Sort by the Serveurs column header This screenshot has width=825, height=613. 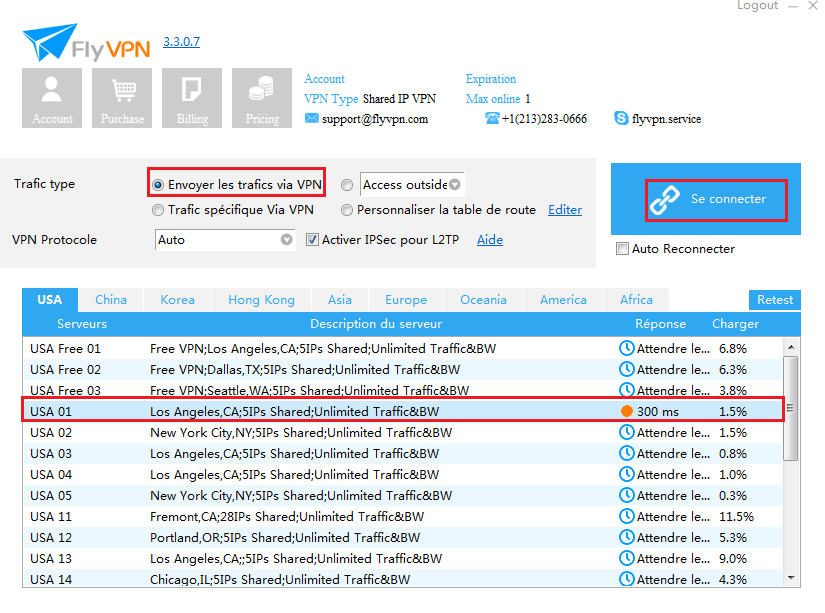coord(82,324)
